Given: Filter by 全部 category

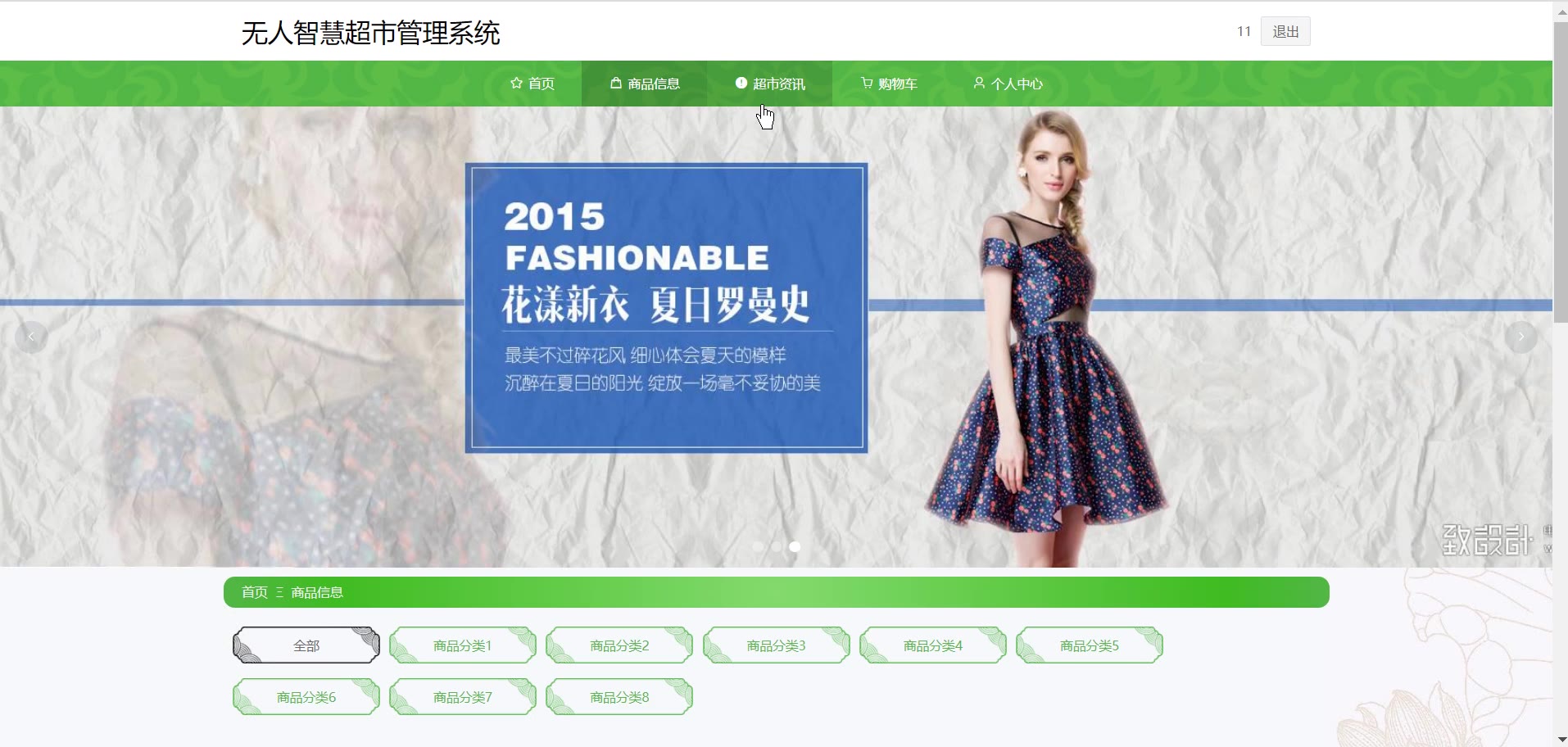Looking at the screenshot, I should 306,645.
